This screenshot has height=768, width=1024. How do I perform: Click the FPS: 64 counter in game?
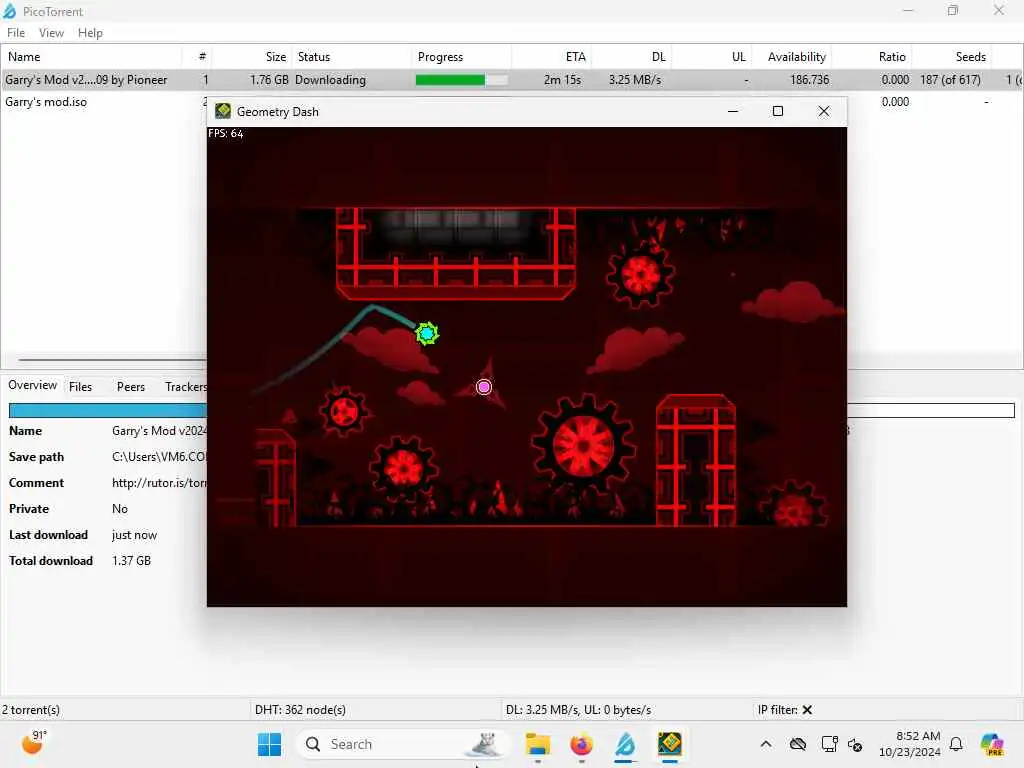point(225,133)
